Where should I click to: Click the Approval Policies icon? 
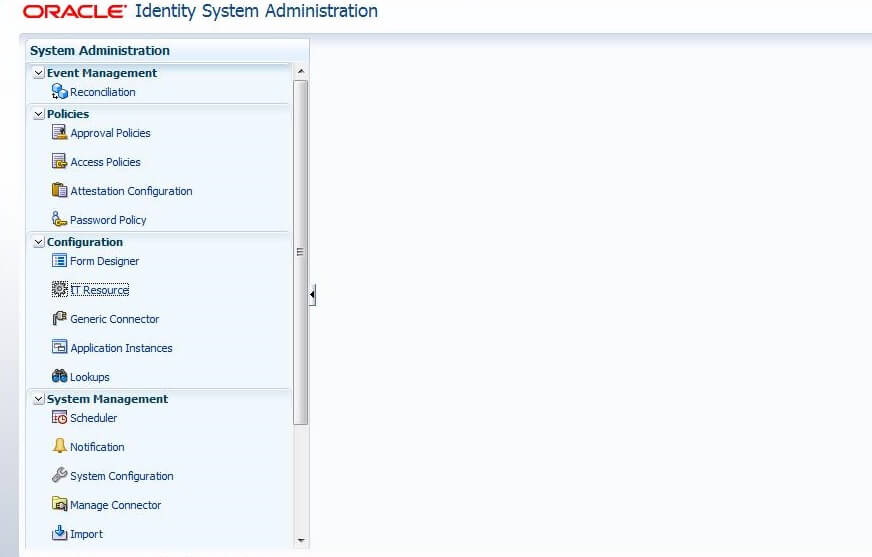(59, 133)
